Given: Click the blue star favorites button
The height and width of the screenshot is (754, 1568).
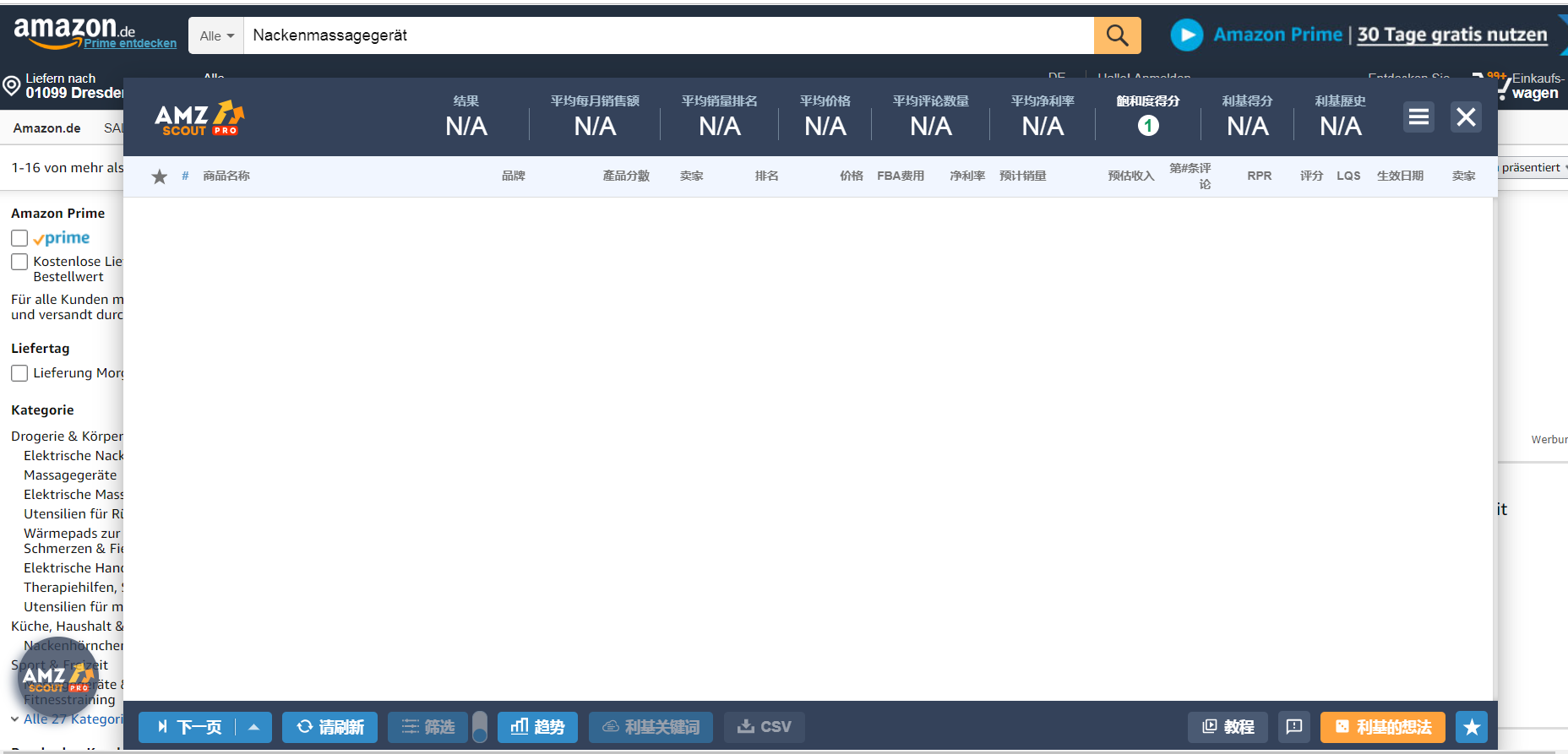Looking at the screenshot, I should 1472,727.
